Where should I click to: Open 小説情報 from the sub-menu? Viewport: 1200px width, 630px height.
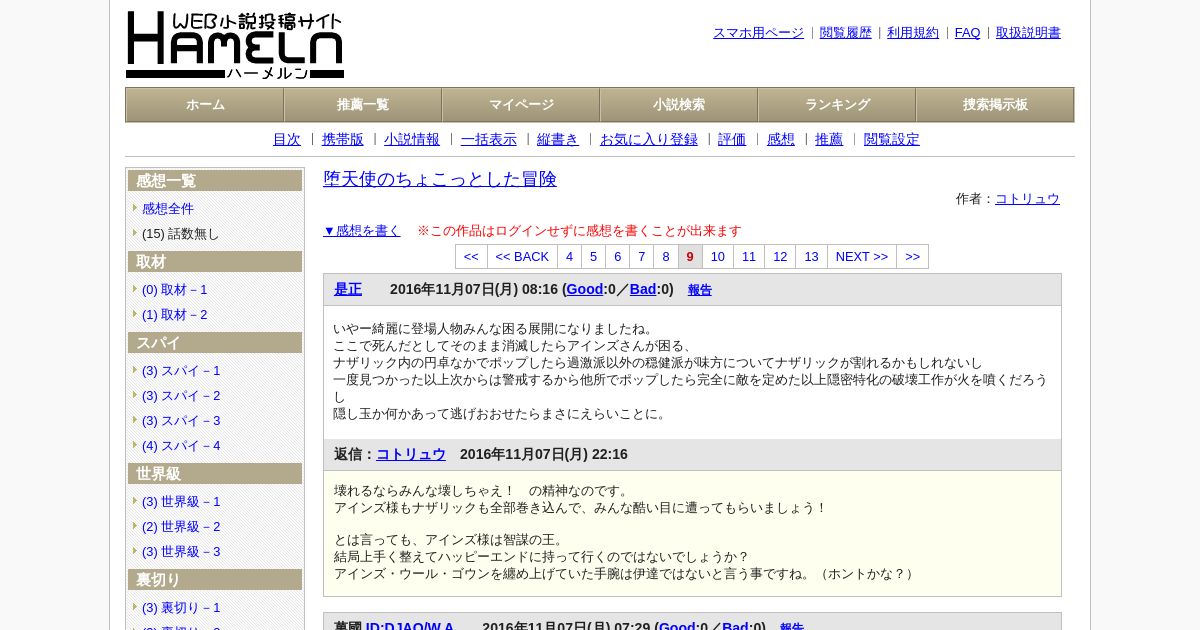[412, 140]
